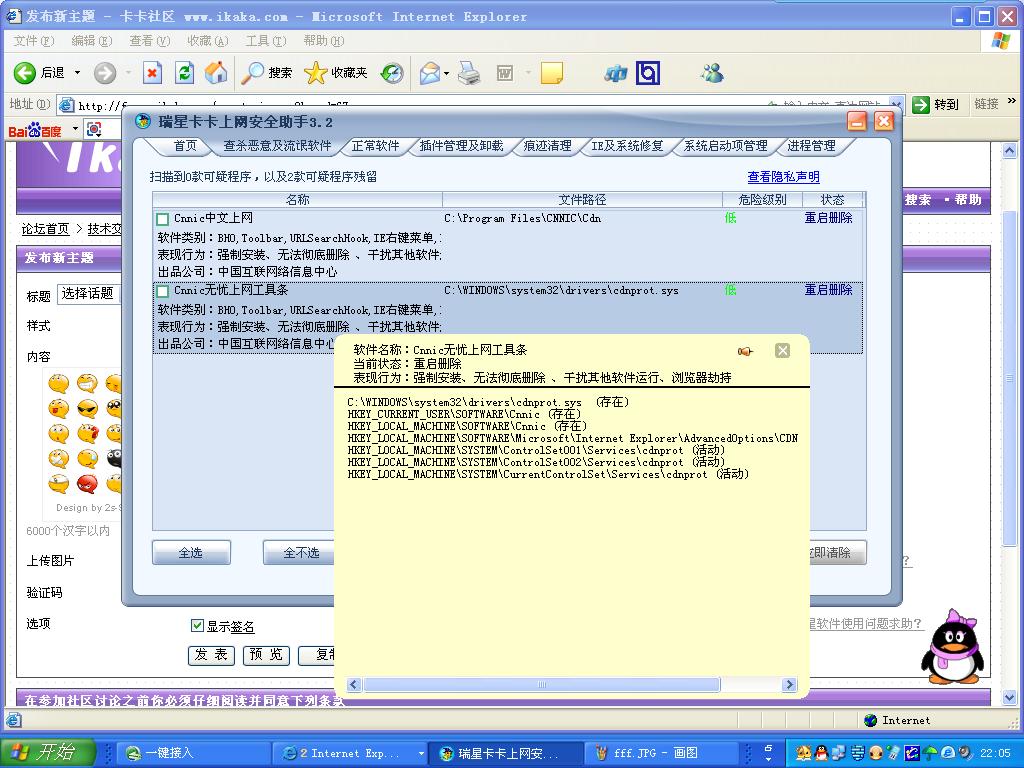This screenshot has width=1024, height=768.
Task: Insert the sunglasses emoticon
Action: [87, 409]
